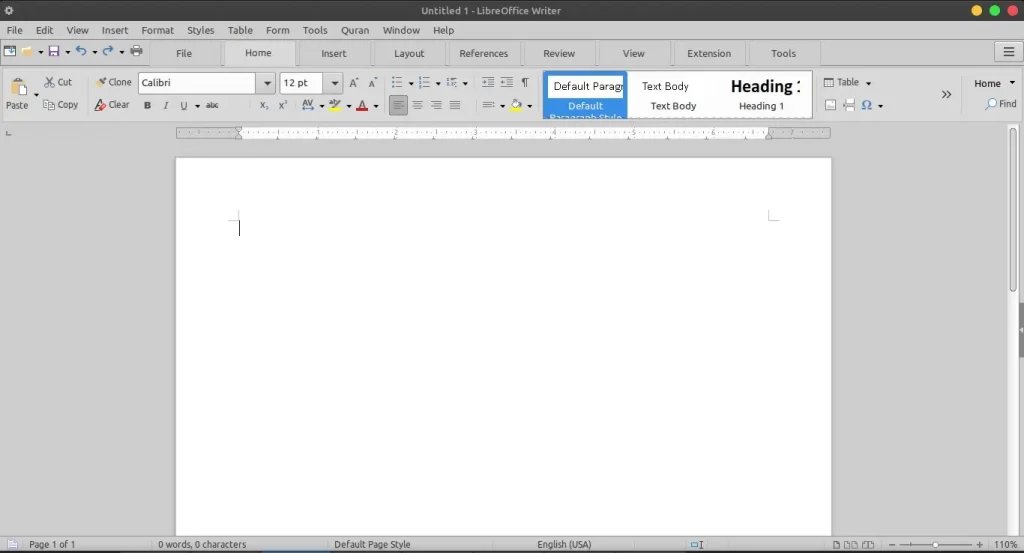The height and width of the screenshot is (553, 1024).
Task: Switch to the Layout ribbon tab
Action: (x=409, y=54)
